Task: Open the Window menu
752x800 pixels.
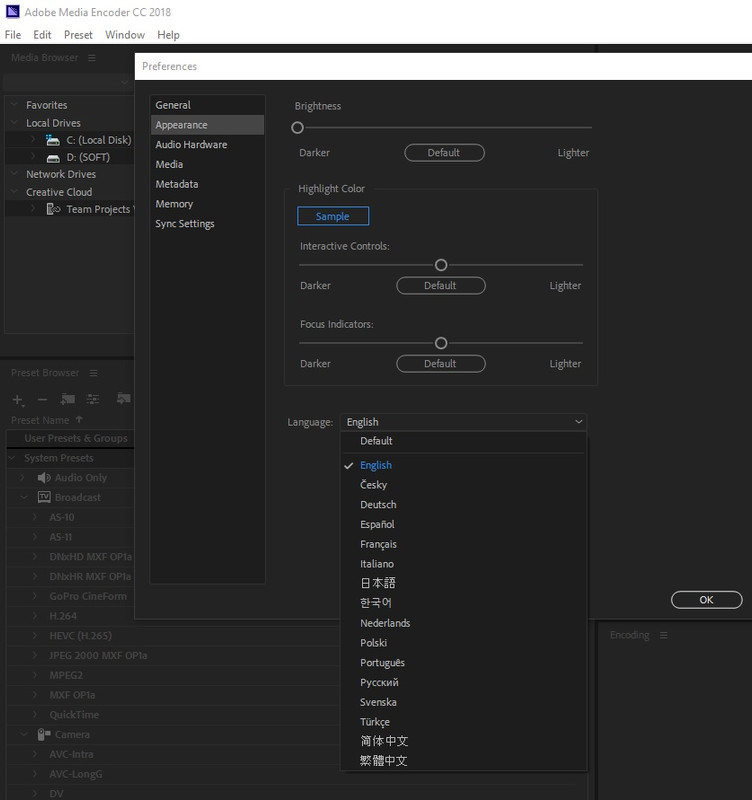Action: click(x=125, y=35)
